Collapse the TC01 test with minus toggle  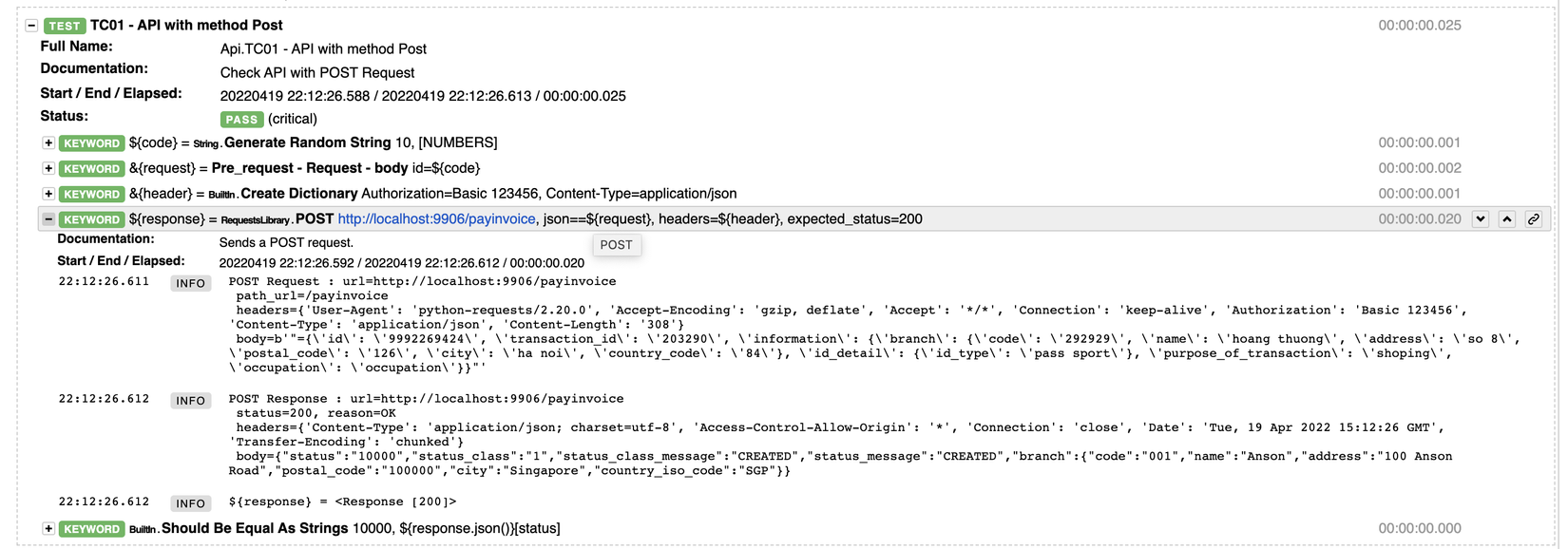pos(31,26)
